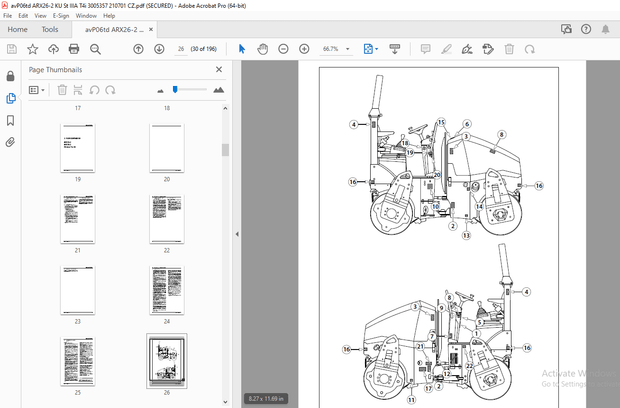The width and height of the screenshot is (620, 408).
Task: Select page 22 thumbnail
Action: 167,219
